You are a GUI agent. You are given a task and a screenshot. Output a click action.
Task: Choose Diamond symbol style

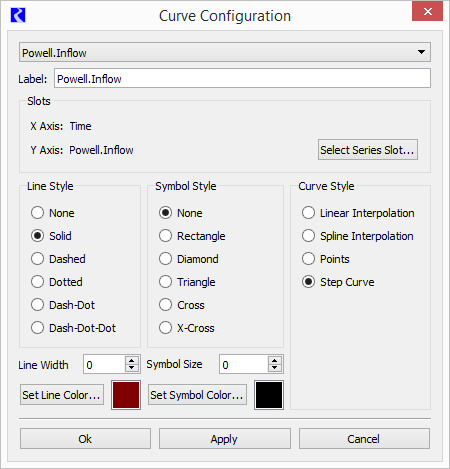pos(189,259)
